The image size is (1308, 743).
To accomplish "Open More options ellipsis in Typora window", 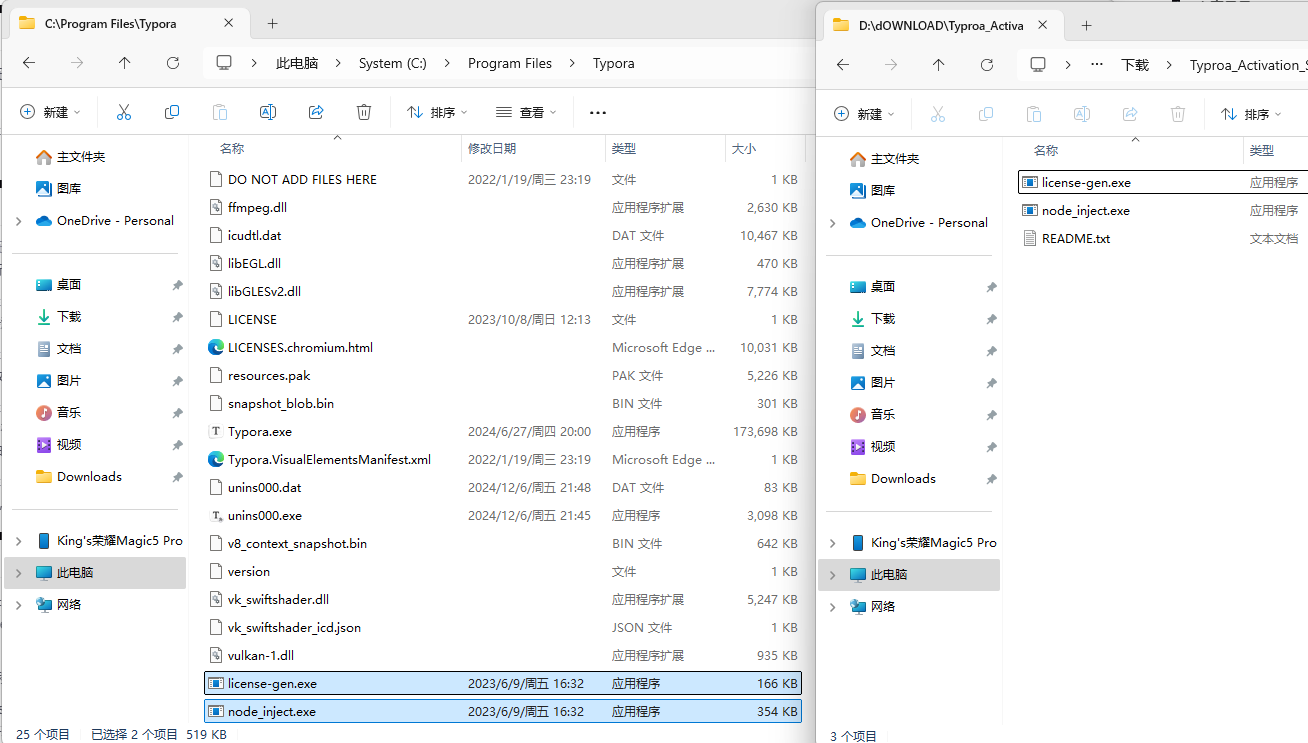I will point(598,112).
